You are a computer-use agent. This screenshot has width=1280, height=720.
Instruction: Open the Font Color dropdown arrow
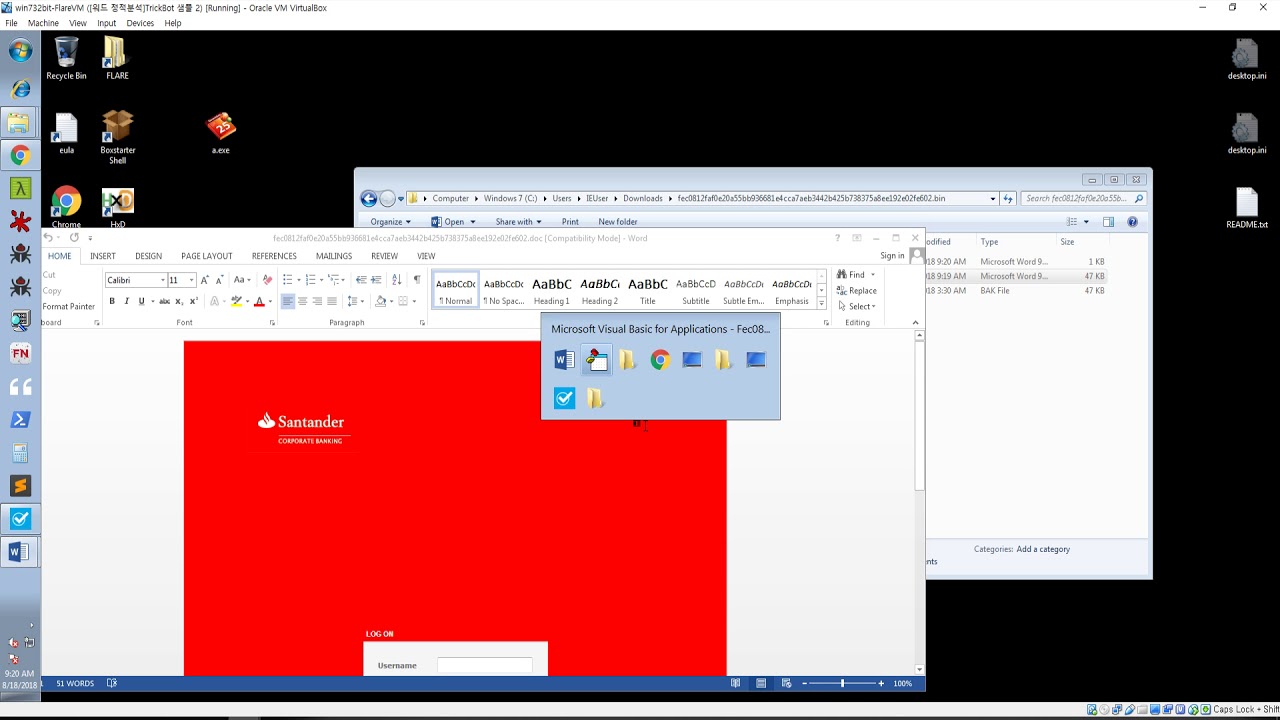(x=270, y=301)
